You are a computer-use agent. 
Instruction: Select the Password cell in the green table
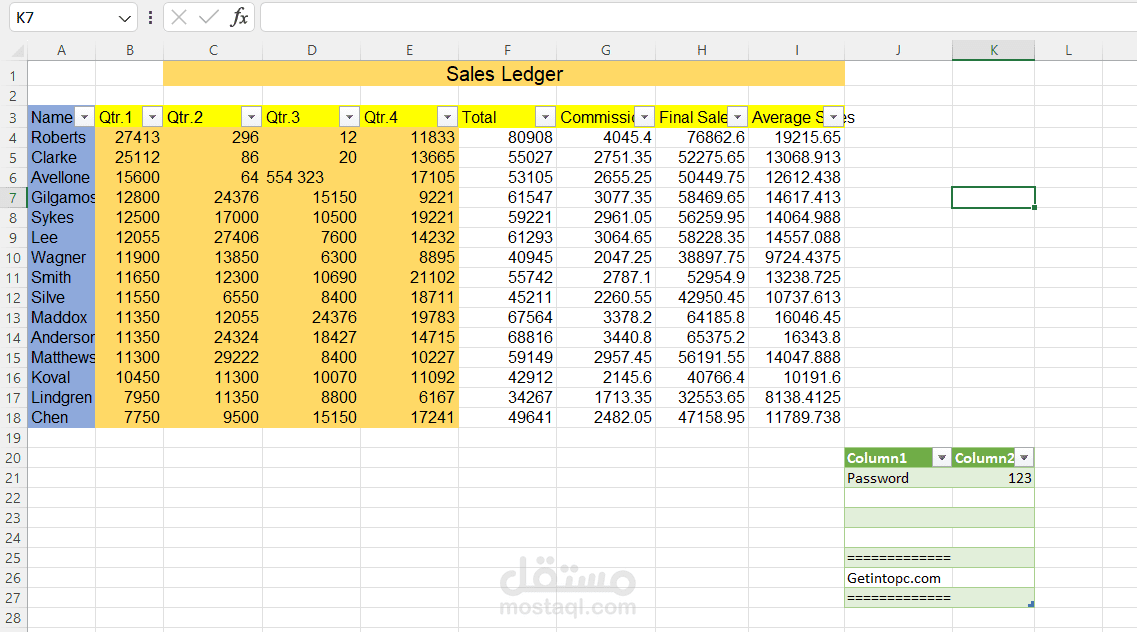pyautogui.click(x=878, y=478)
